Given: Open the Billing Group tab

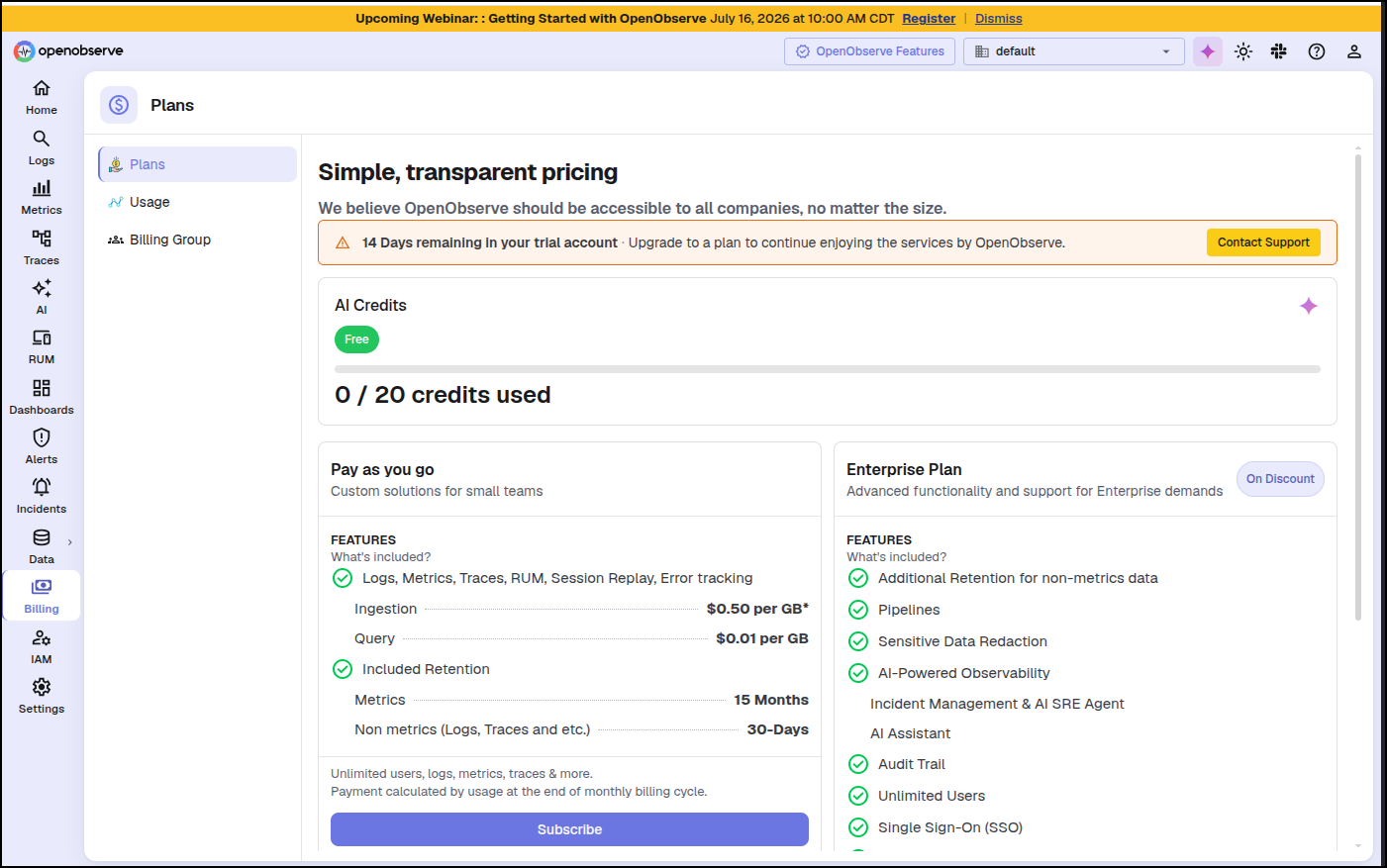Looking at the screenshot, I should 198,240.
